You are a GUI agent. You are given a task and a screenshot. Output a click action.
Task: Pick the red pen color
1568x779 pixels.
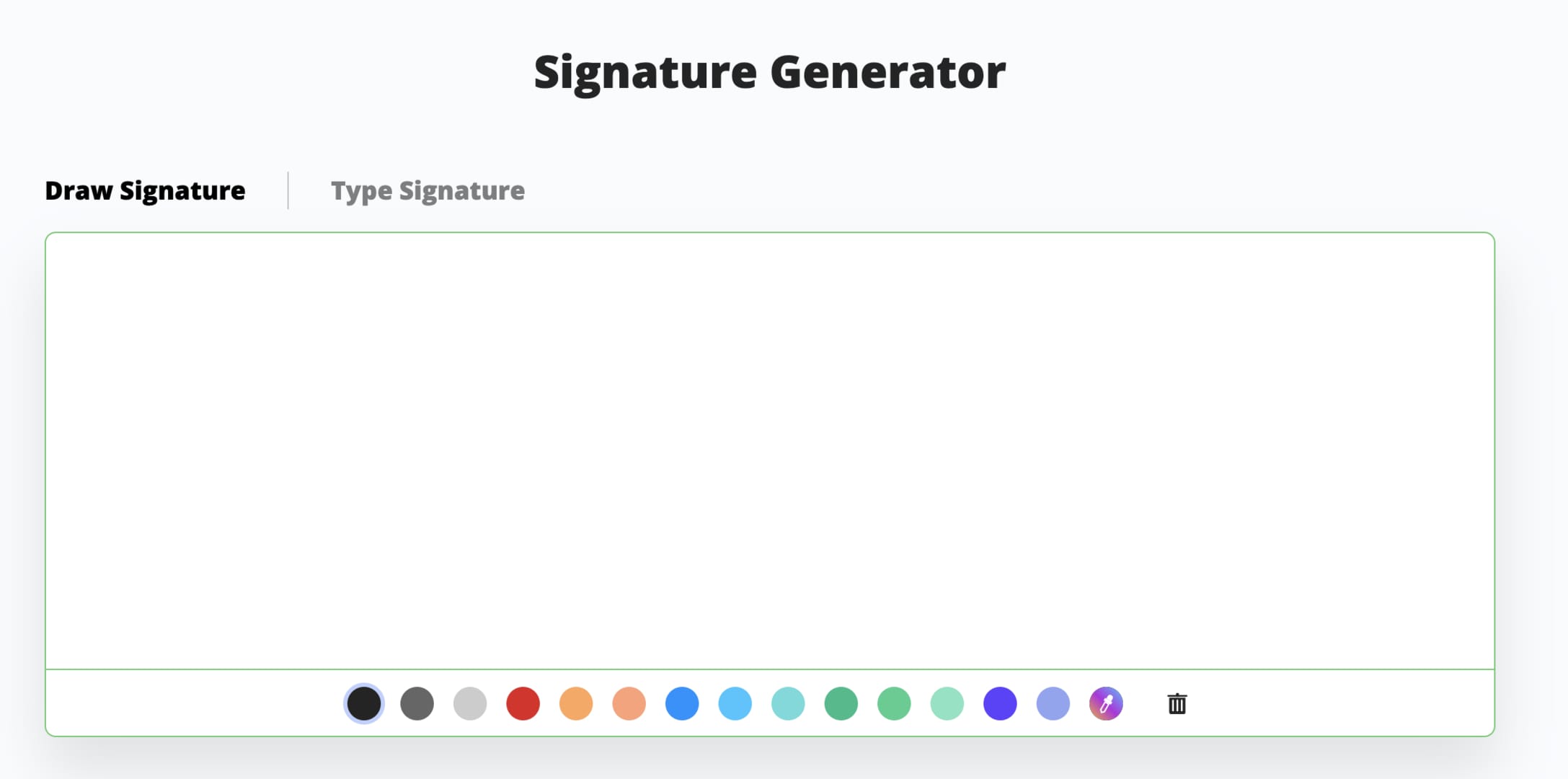pos(523,703)
